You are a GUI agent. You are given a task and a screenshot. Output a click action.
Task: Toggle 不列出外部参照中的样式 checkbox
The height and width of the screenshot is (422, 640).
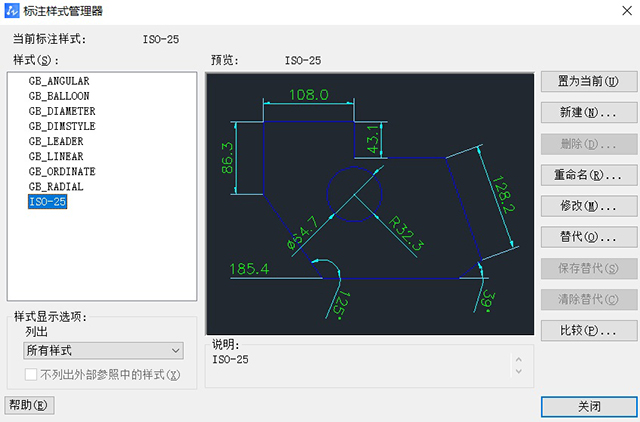tap(31, 375)
